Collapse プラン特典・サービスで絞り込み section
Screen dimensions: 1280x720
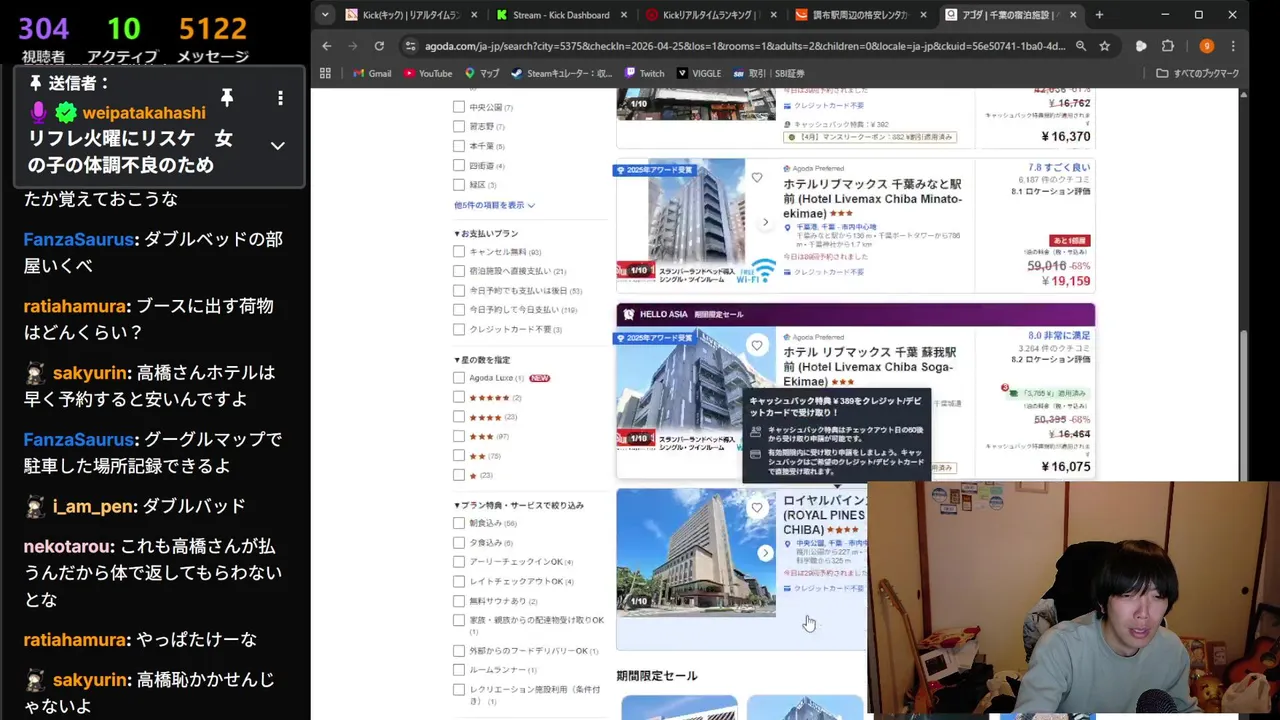click(x=519, y=505)
